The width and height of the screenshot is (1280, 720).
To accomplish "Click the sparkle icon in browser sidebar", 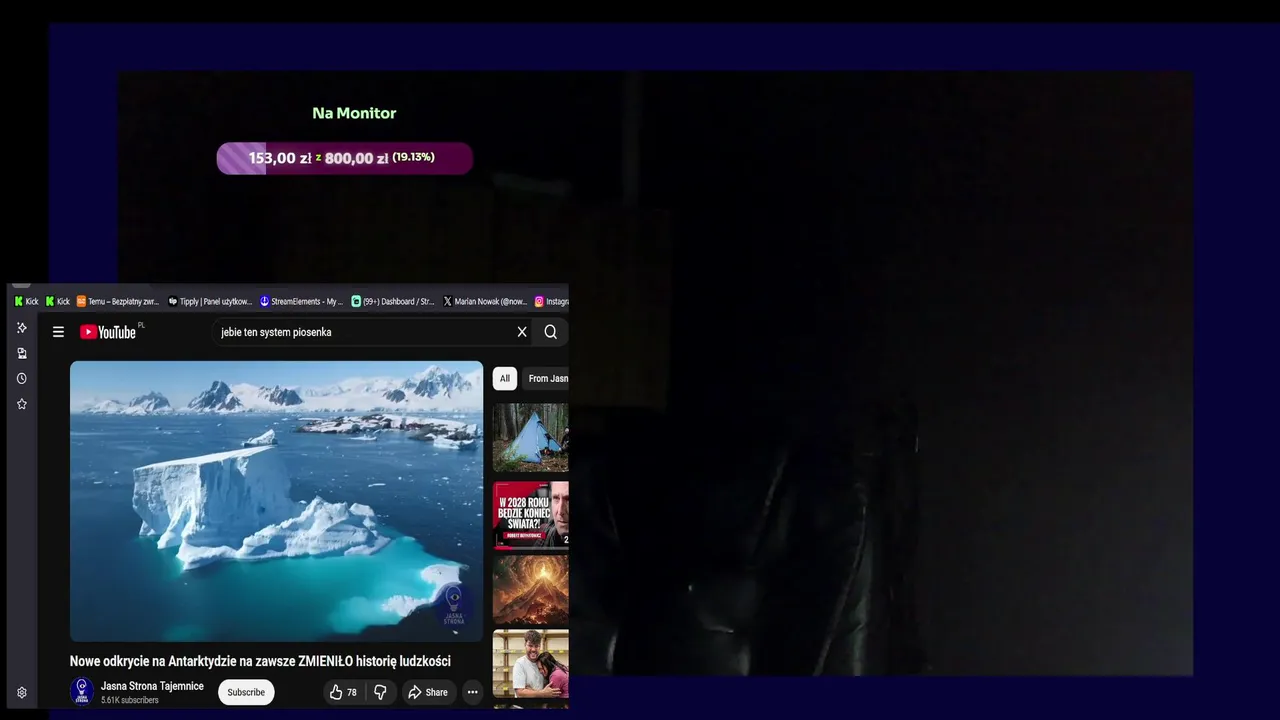I will [22, 328].
